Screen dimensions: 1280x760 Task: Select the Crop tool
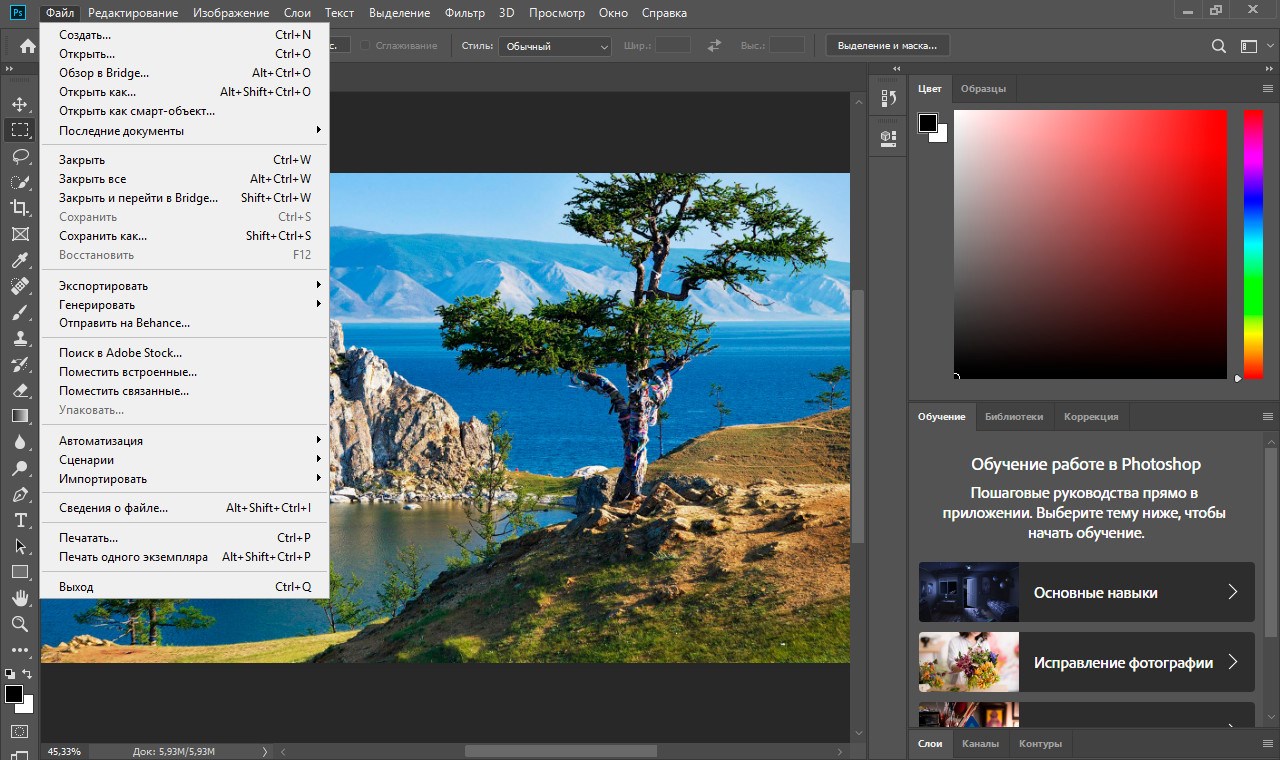click(19, 208)
